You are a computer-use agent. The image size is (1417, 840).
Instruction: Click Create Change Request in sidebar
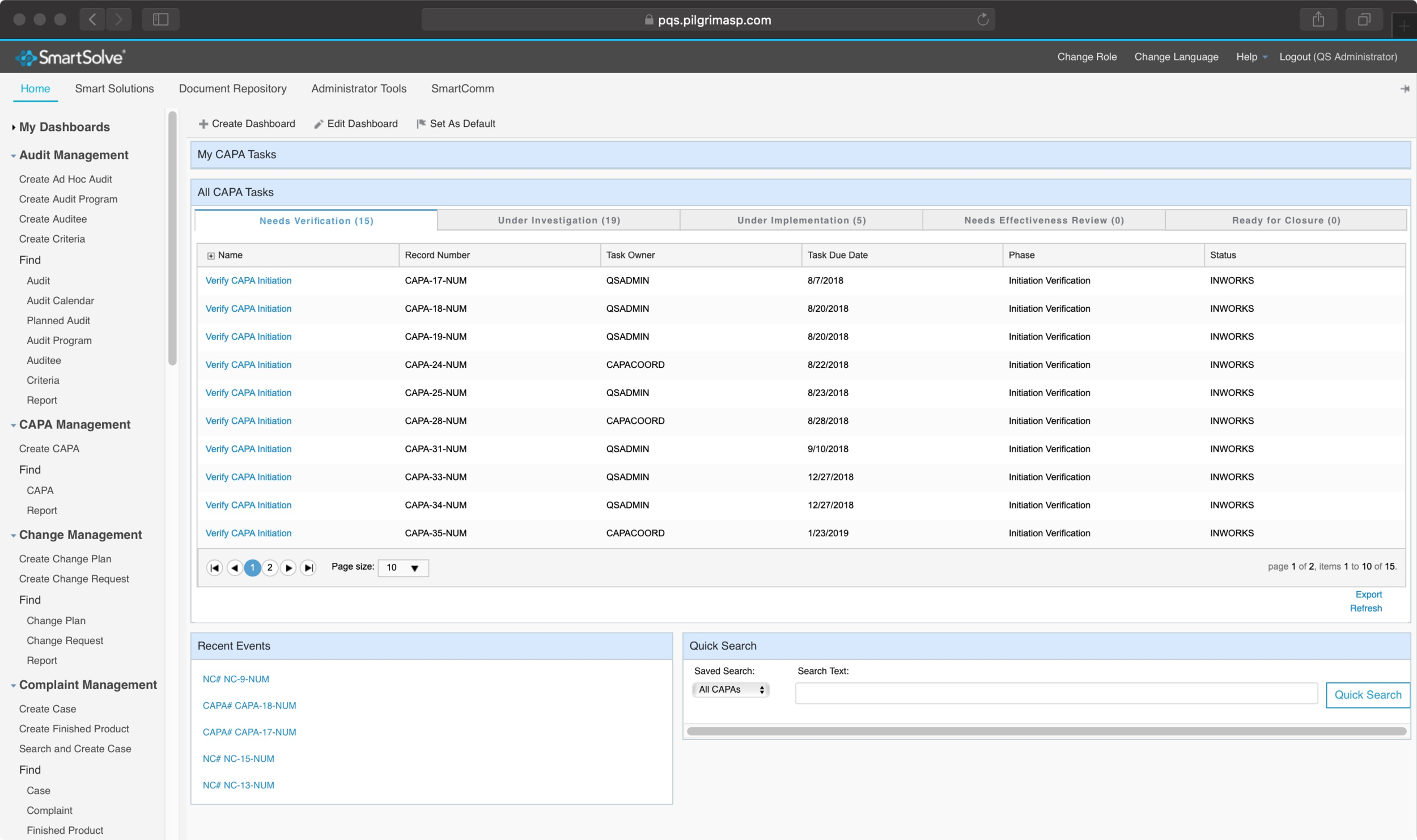74,579
